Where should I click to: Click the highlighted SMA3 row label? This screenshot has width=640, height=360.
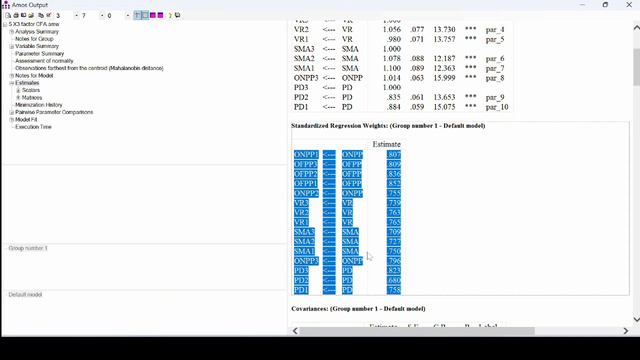tap(304, 232)
